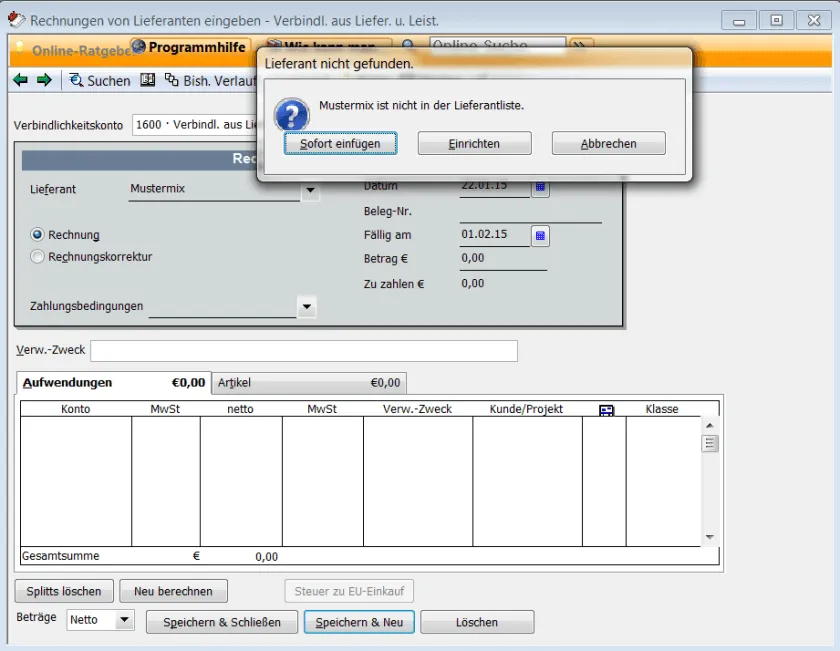Viewport: 840px width, 651px height.
Task: Click inside the Verw.-Zweck input field
Action: click(300, 350)
